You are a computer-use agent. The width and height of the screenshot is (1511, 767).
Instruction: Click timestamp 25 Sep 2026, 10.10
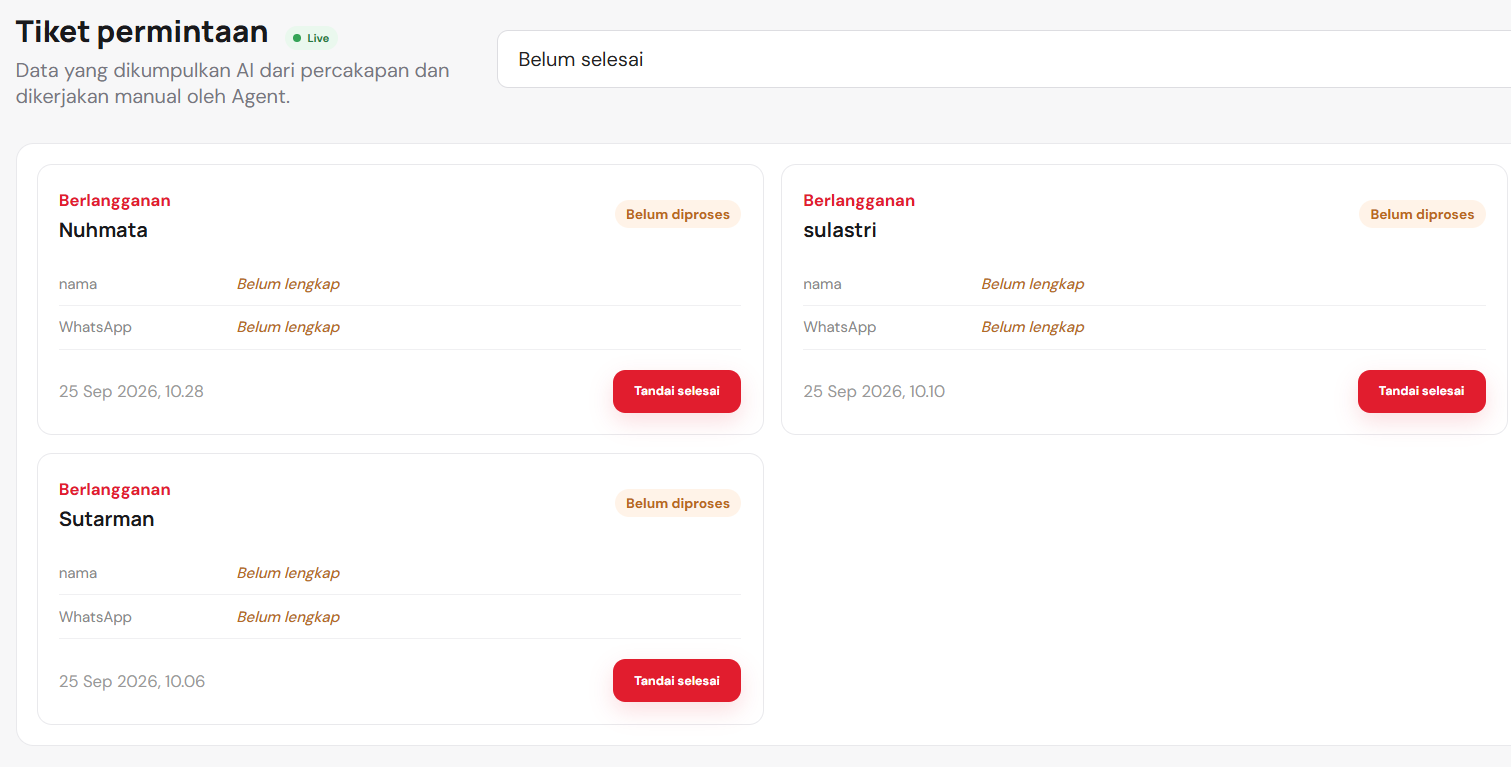click(x=874, y=391)
